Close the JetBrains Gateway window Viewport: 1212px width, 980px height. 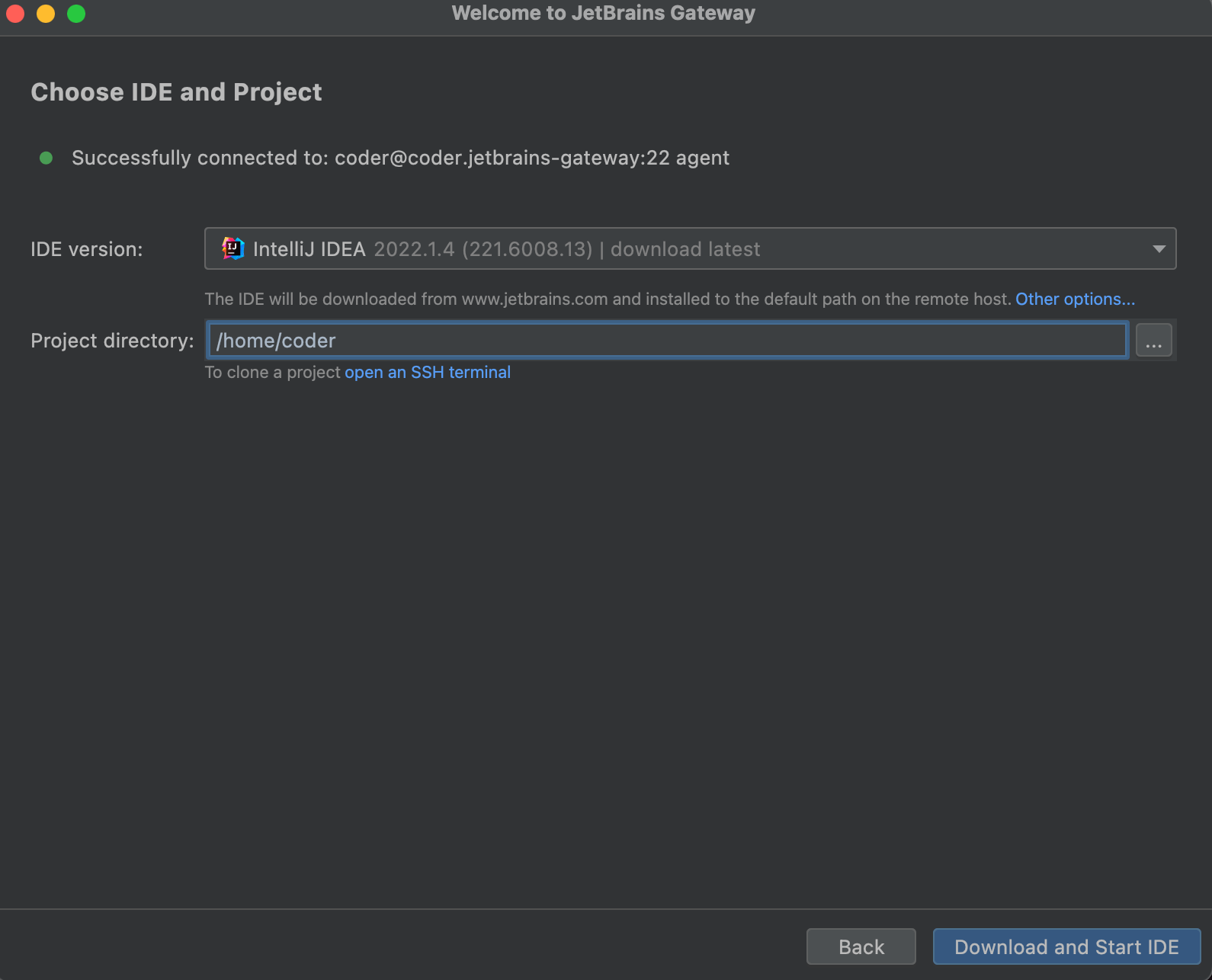(15, 14)
